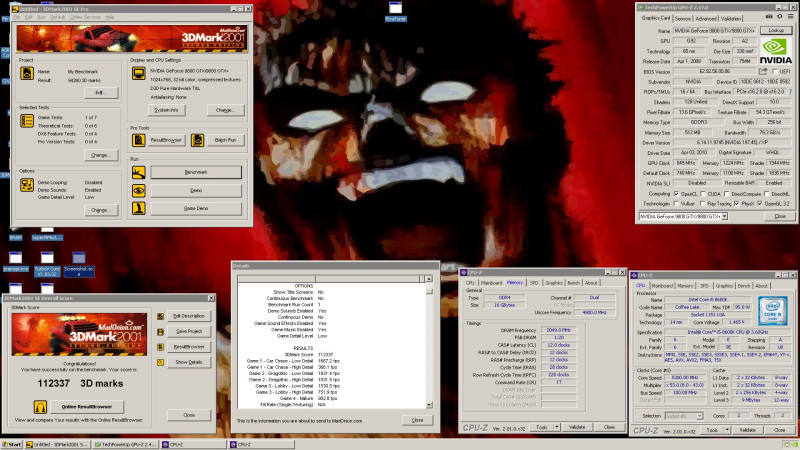Toggle the DirectCompute checkbox
Image resolution: width=800 pixels, height=450 pixels.
727,194
